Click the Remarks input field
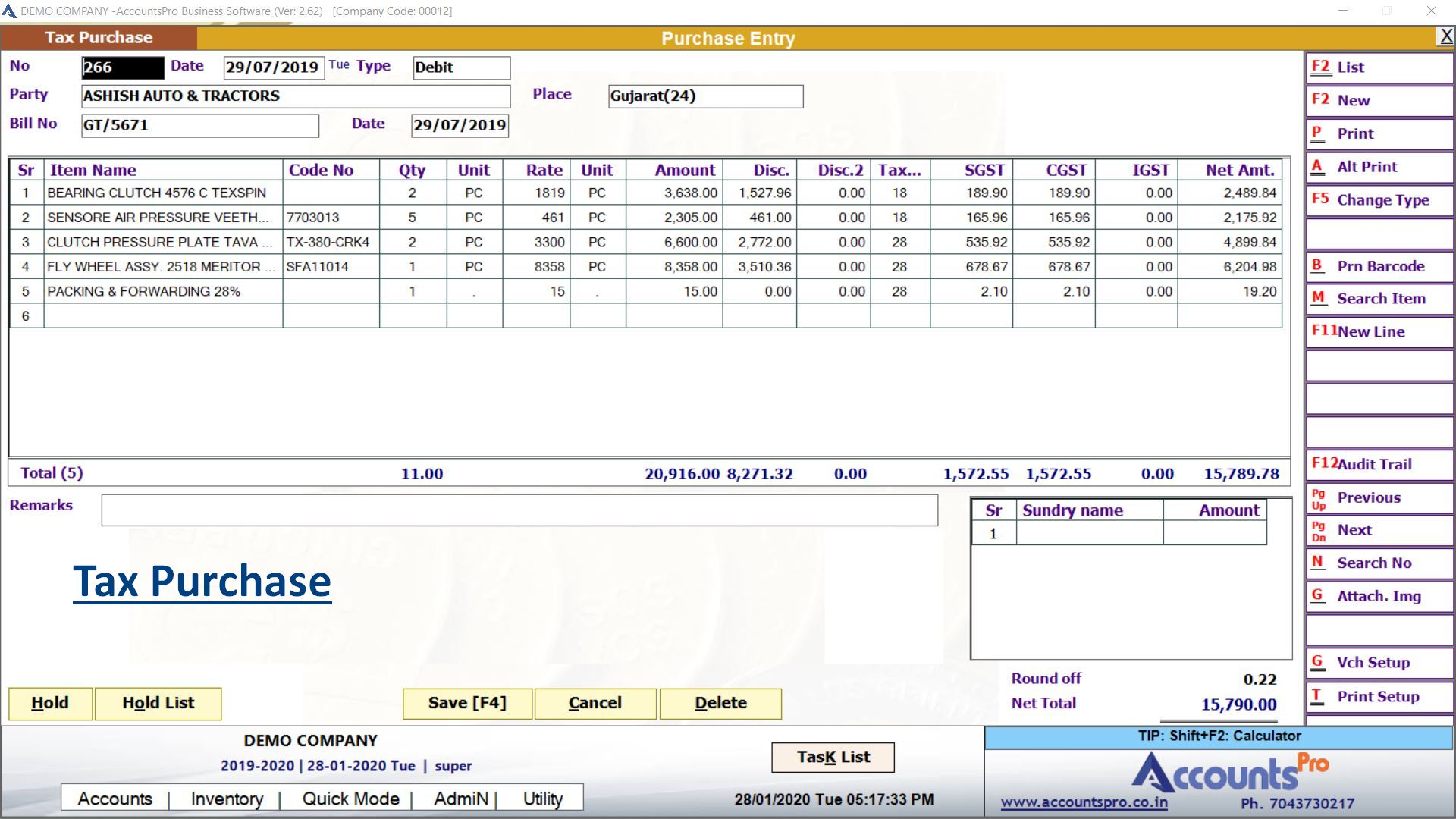The image size is (1456, 819). [519, 510]
